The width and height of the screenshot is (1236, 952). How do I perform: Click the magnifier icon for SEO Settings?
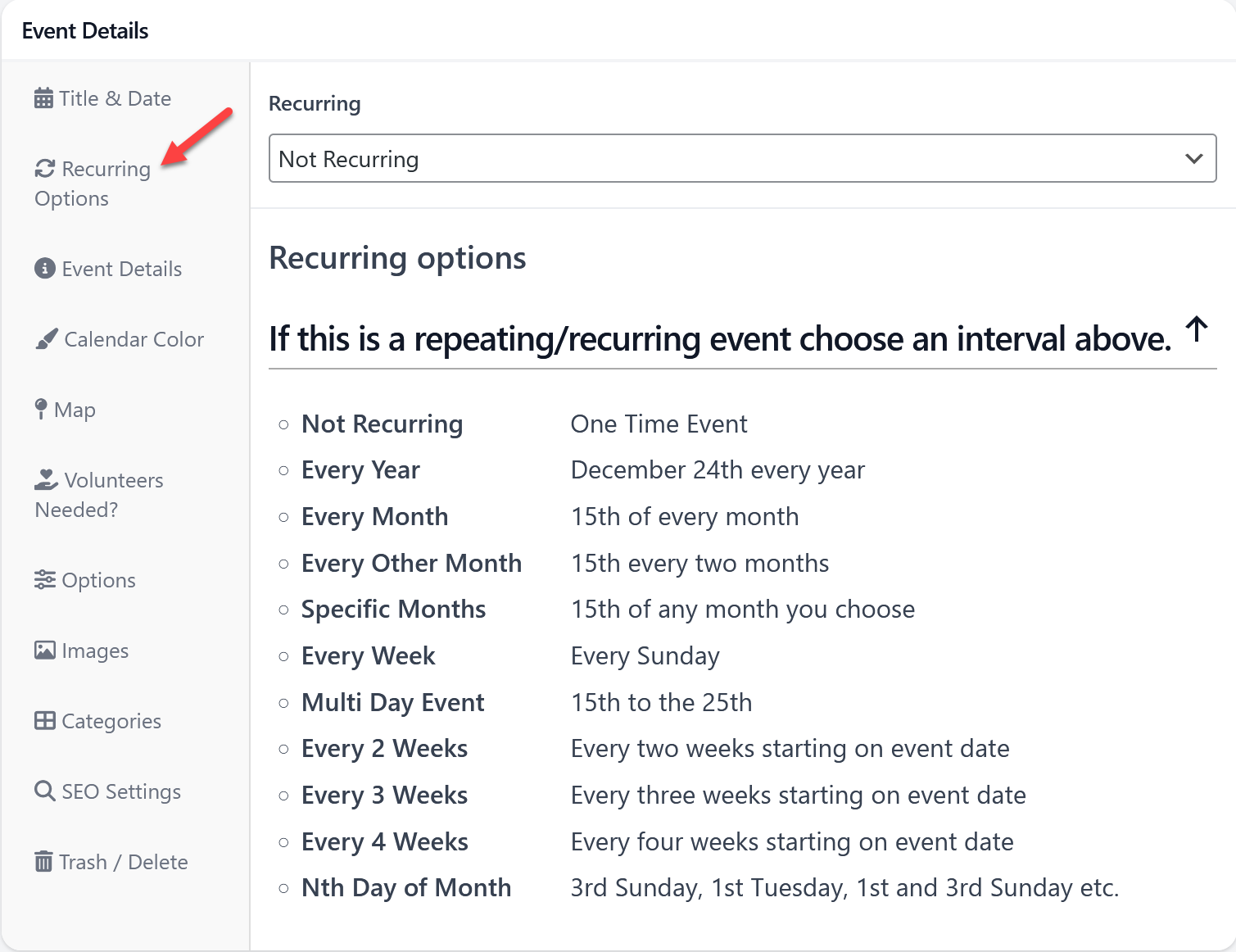[44, 791]
